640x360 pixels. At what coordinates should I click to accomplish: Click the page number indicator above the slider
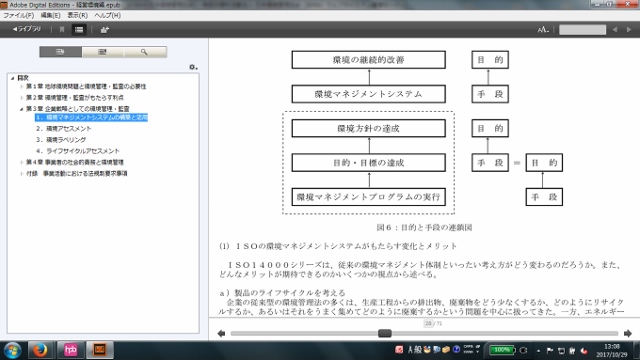(433, 324)
